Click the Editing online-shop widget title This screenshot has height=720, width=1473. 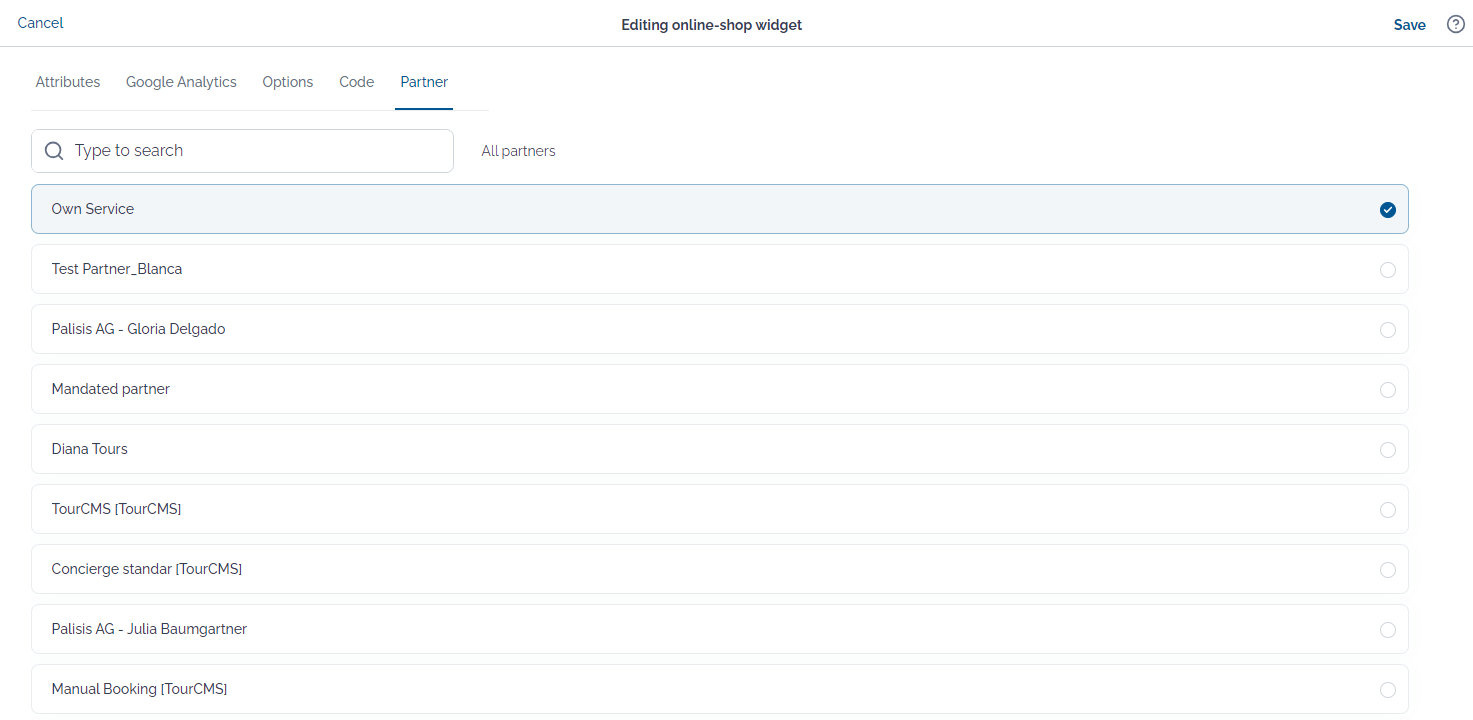pyautogui.click(x=712, y=25)
